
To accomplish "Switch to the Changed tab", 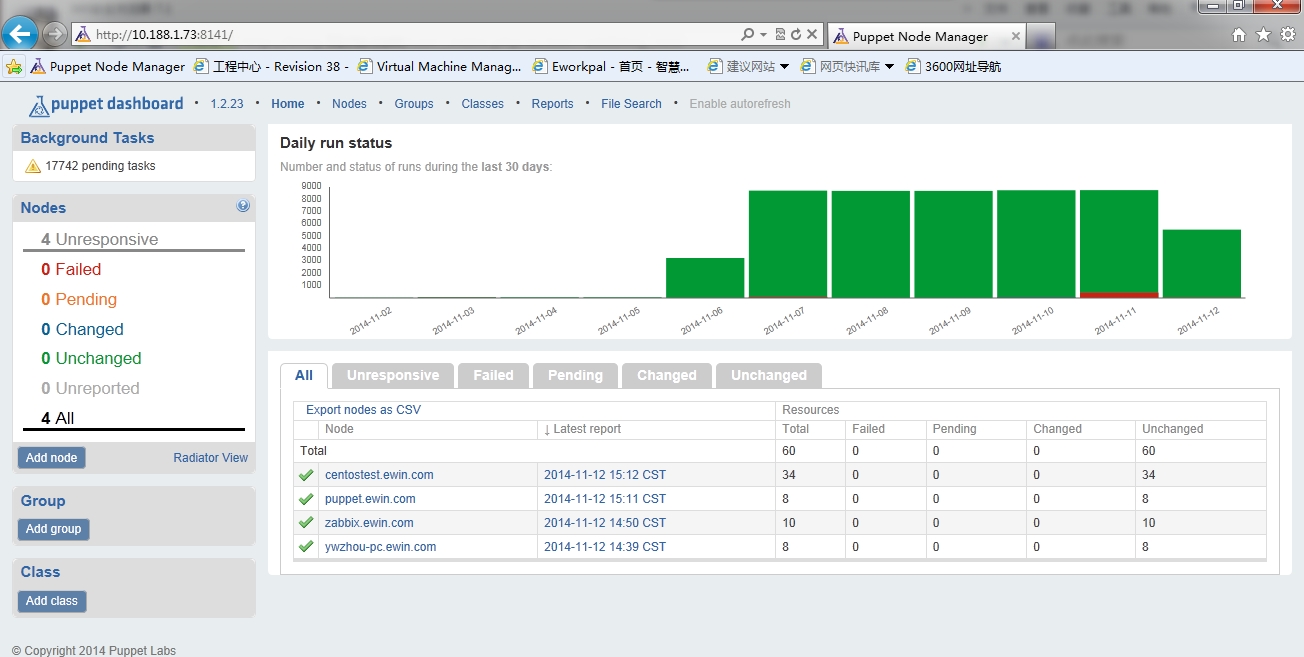I will 666,376.
